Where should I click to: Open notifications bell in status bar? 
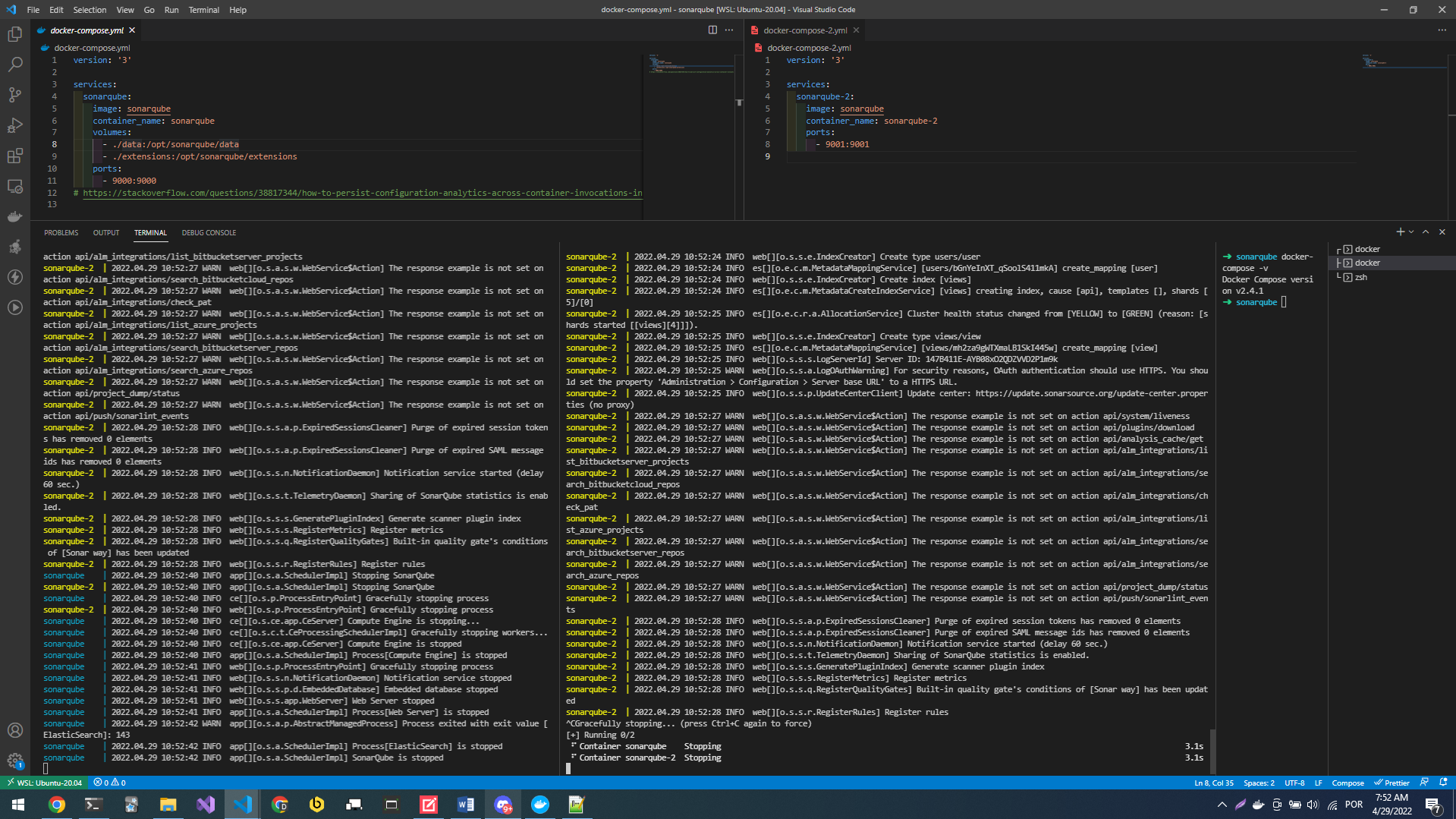coord(1443,783)
